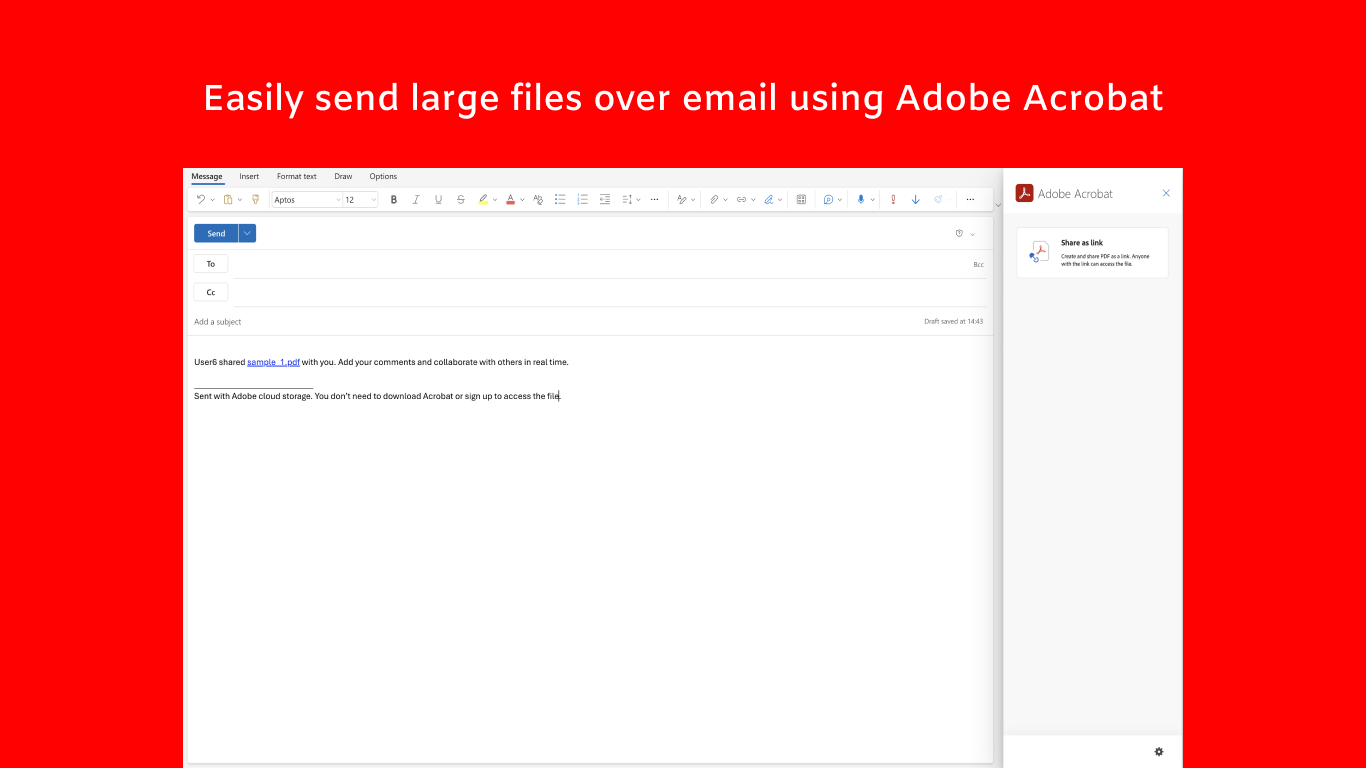Screen dimensions: 1366x768
Task: Click the 'Sent with Adobe cloud storage' line
Action: [377, 396]
